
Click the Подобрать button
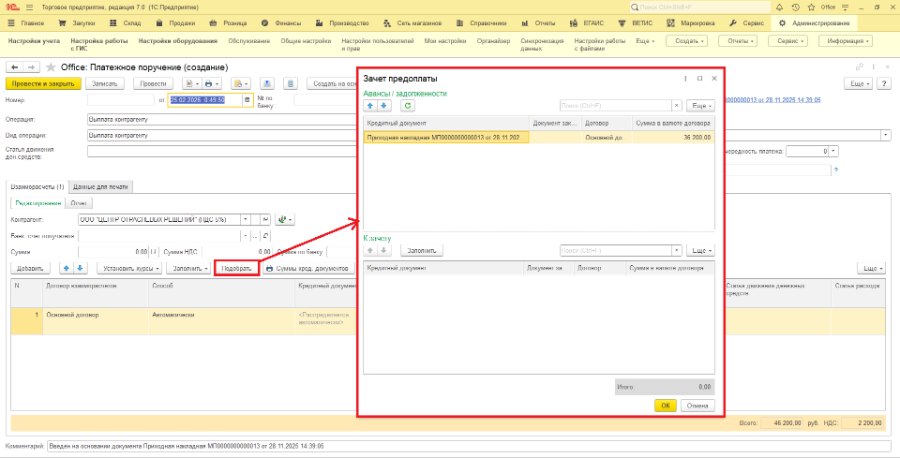(x=236, y=268)
